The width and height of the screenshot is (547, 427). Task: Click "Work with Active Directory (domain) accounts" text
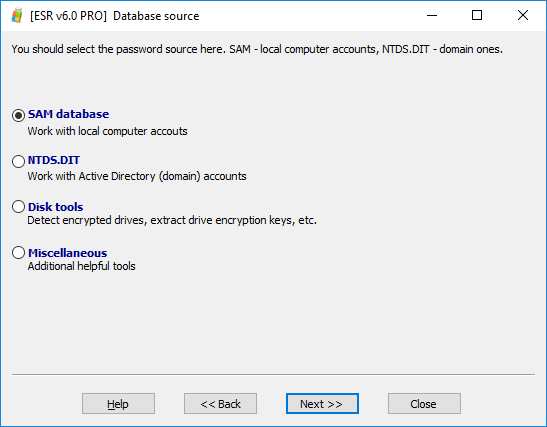pos(137,176)
